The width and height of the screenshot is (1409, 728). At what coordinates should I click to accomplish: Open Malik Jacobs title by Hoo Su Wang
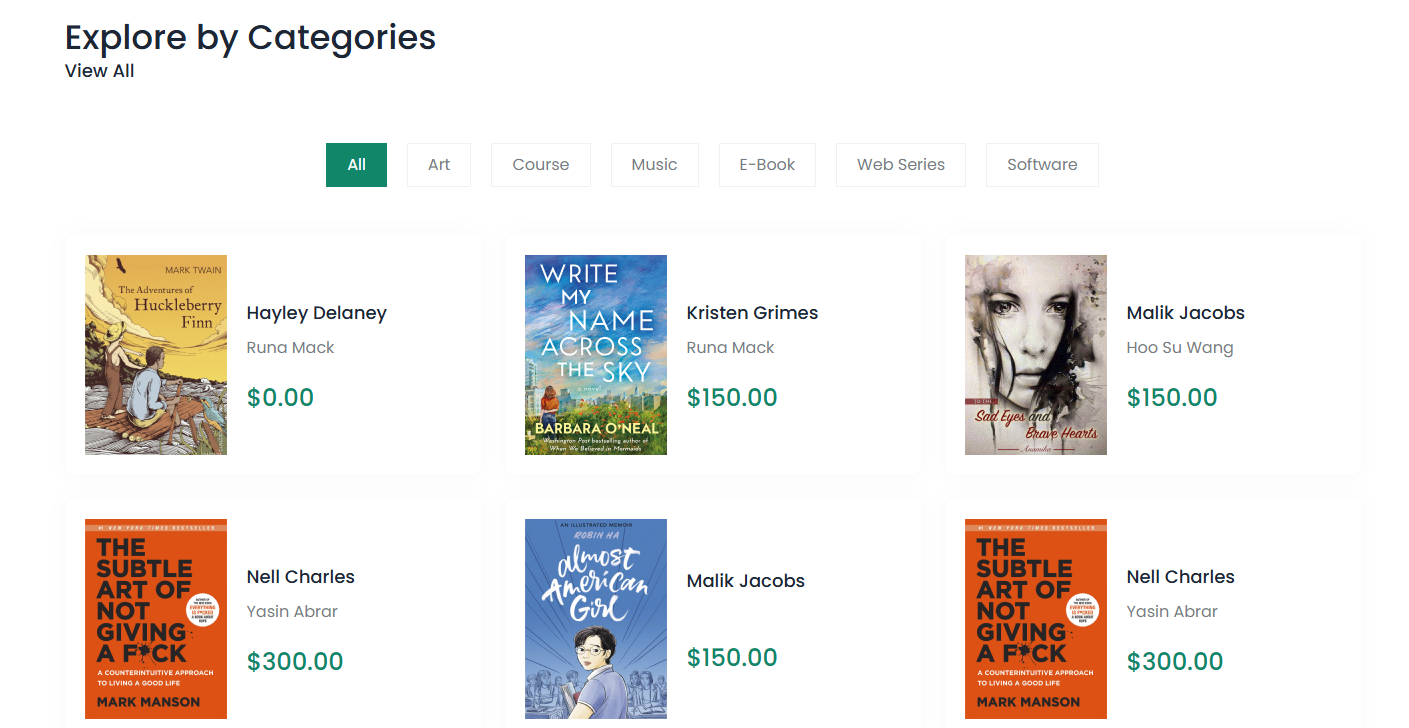pyautogui.click(x=1185, y=313)
